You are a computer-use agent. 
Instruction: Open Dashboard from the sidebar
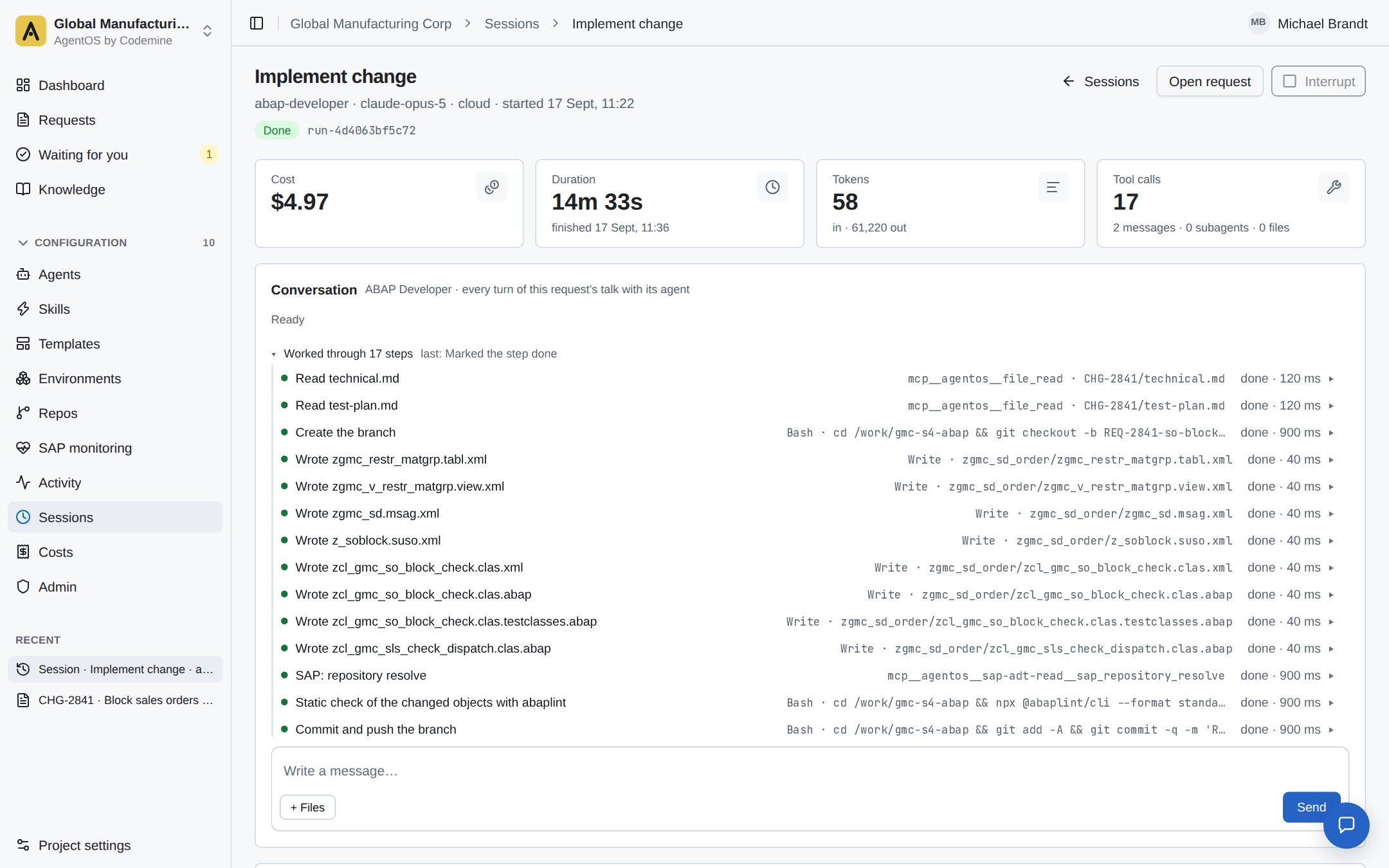click(116, 86)
